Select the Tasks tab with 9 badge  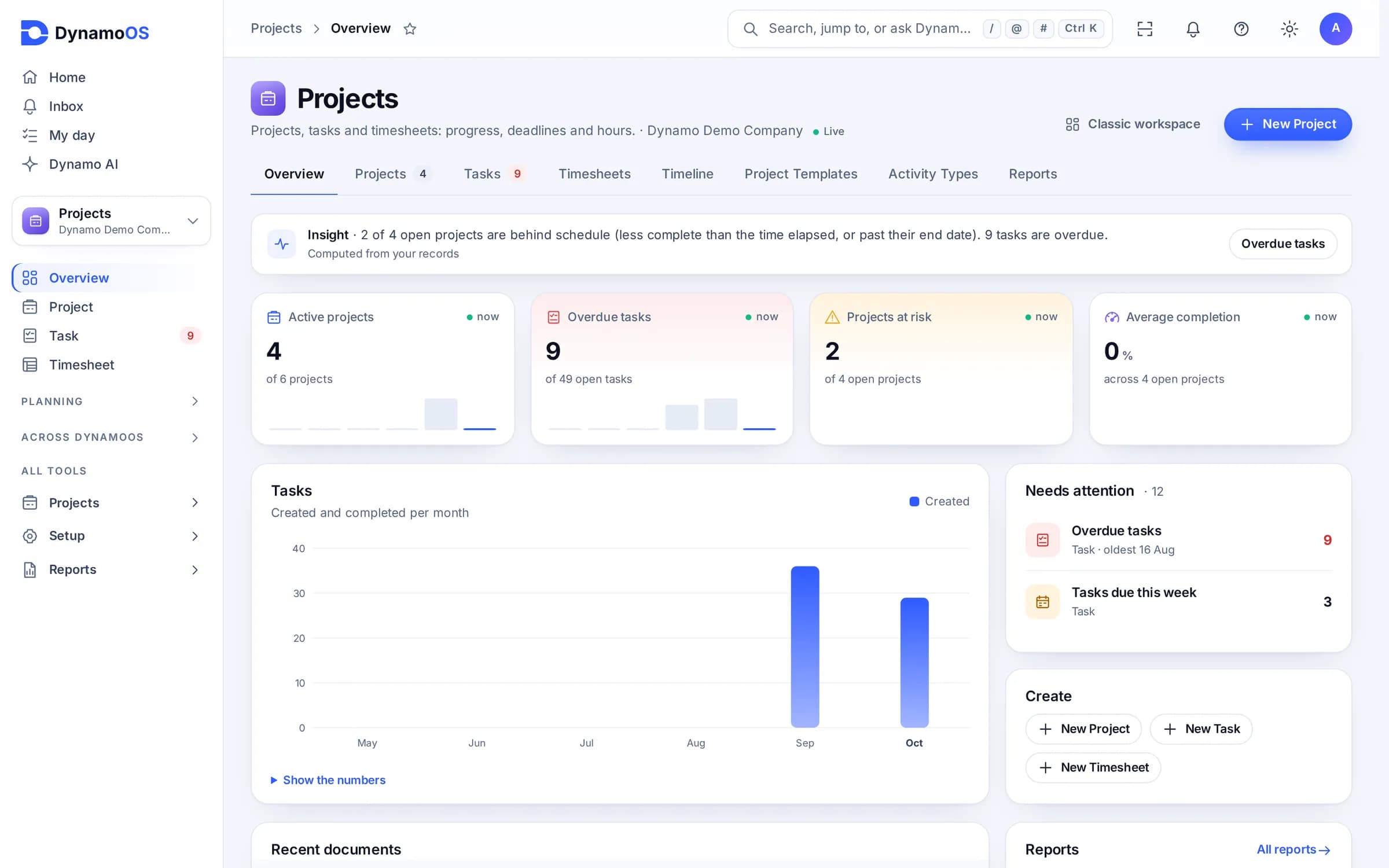[x=495, y=174]
